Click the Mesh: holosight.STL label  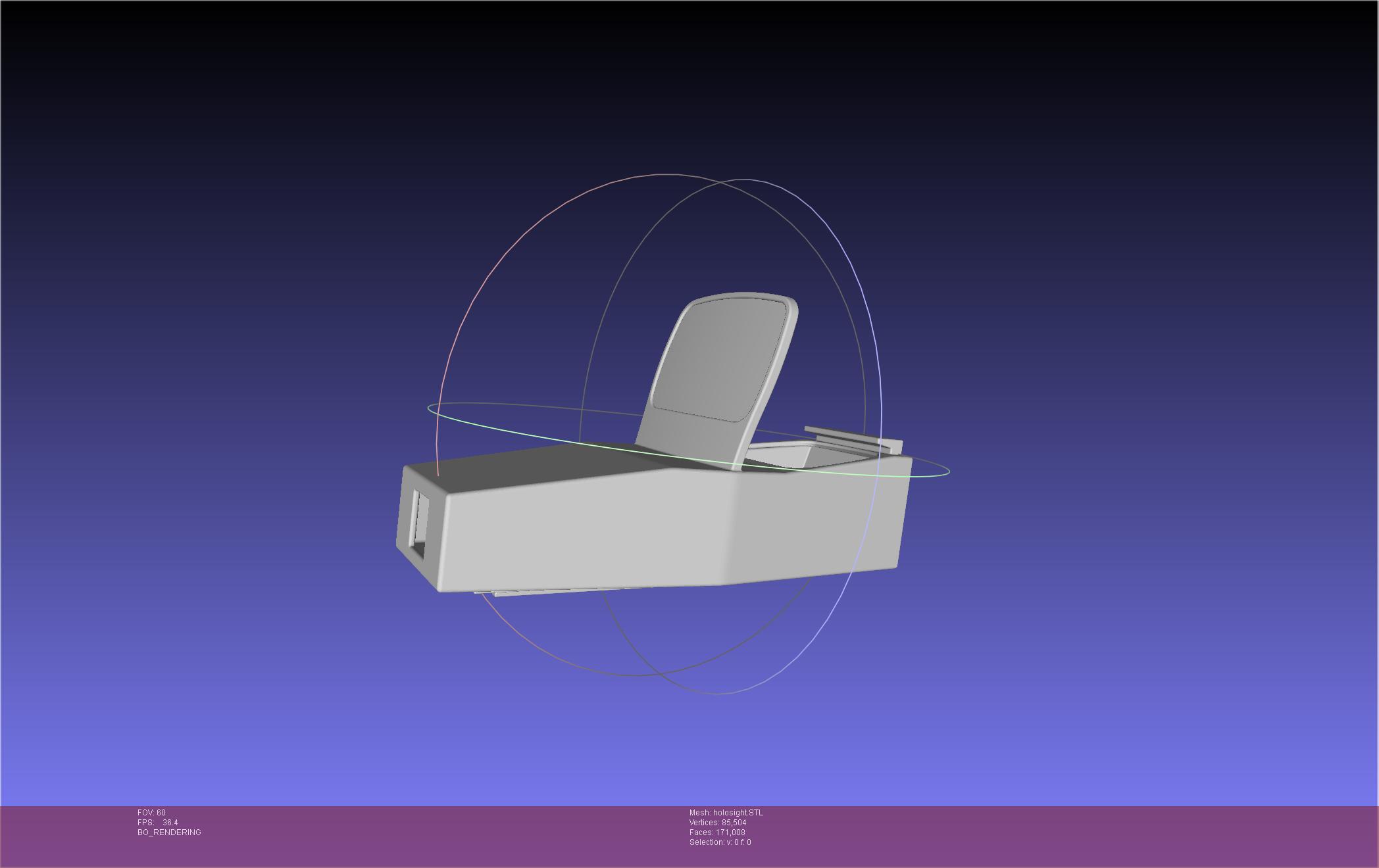726,813
